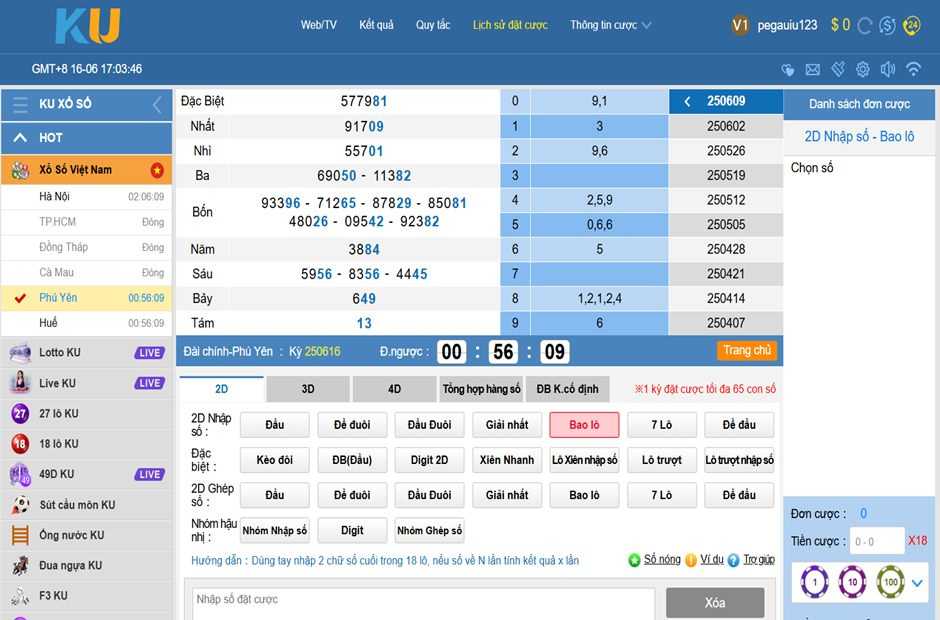Select the 100 value betting chip

click(x=891, y=582)
